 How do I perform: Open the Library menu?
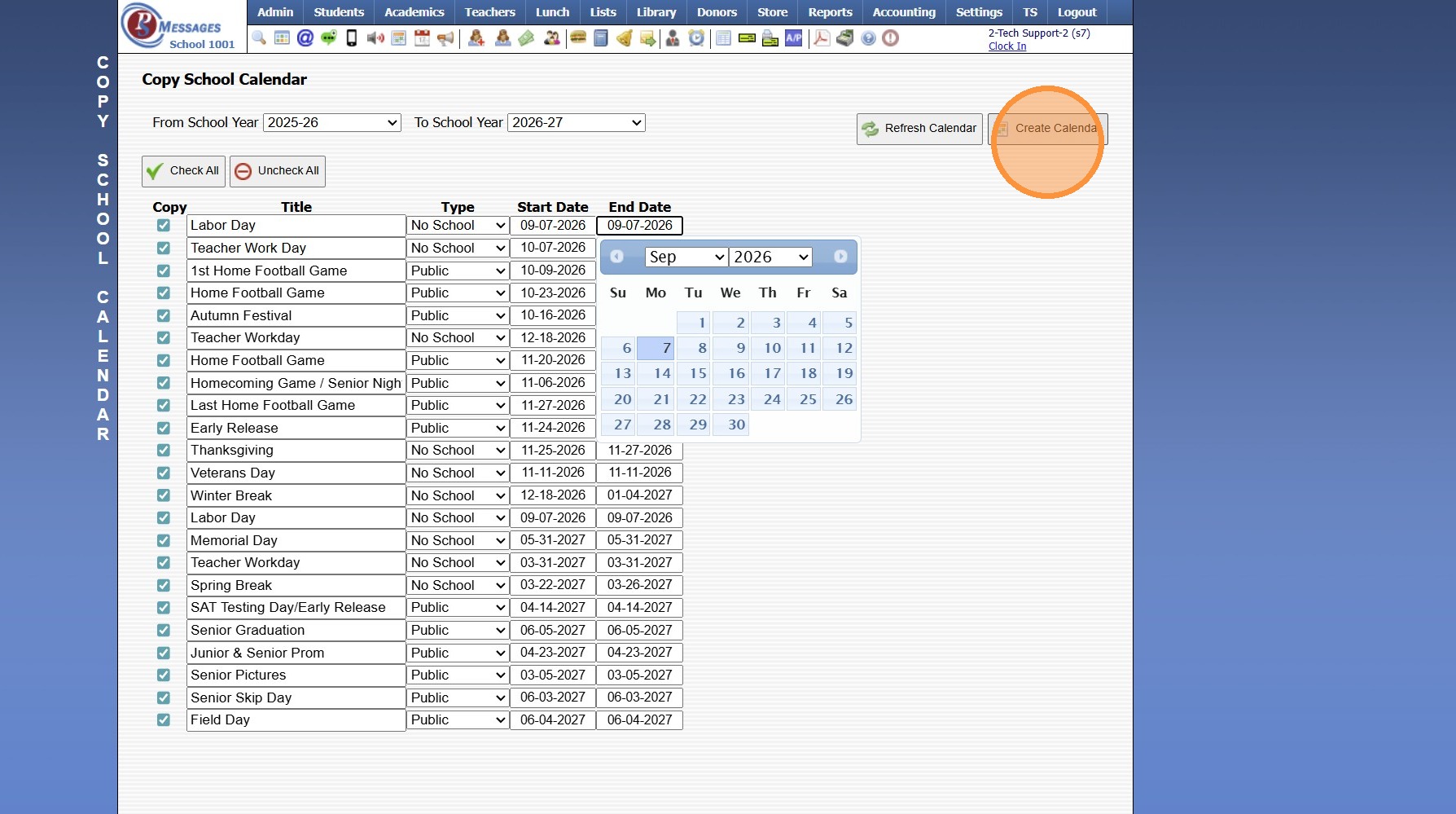pos(656,12)
